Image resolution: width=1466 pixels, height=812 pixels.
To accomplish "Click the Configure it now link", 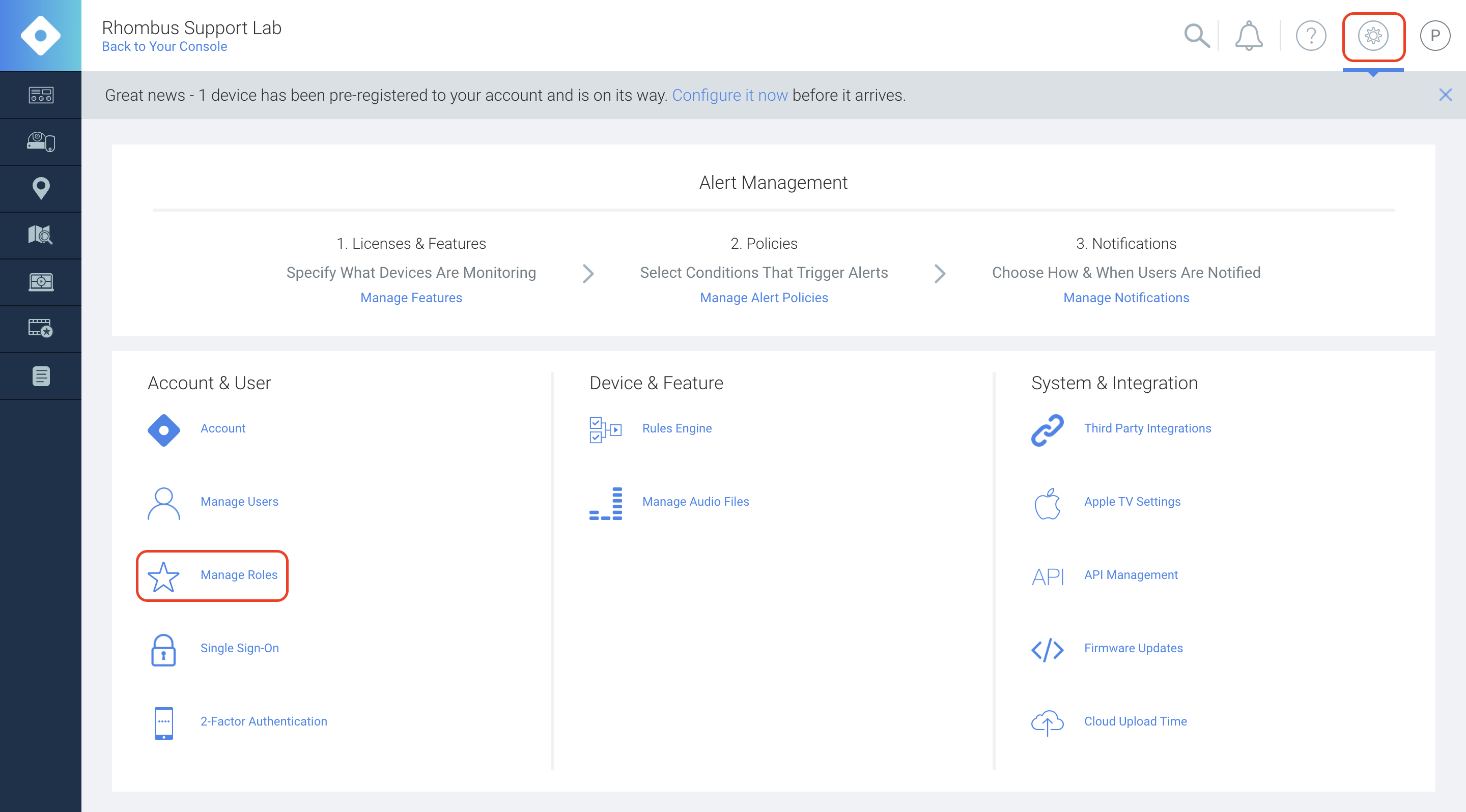I will point(730,95).
